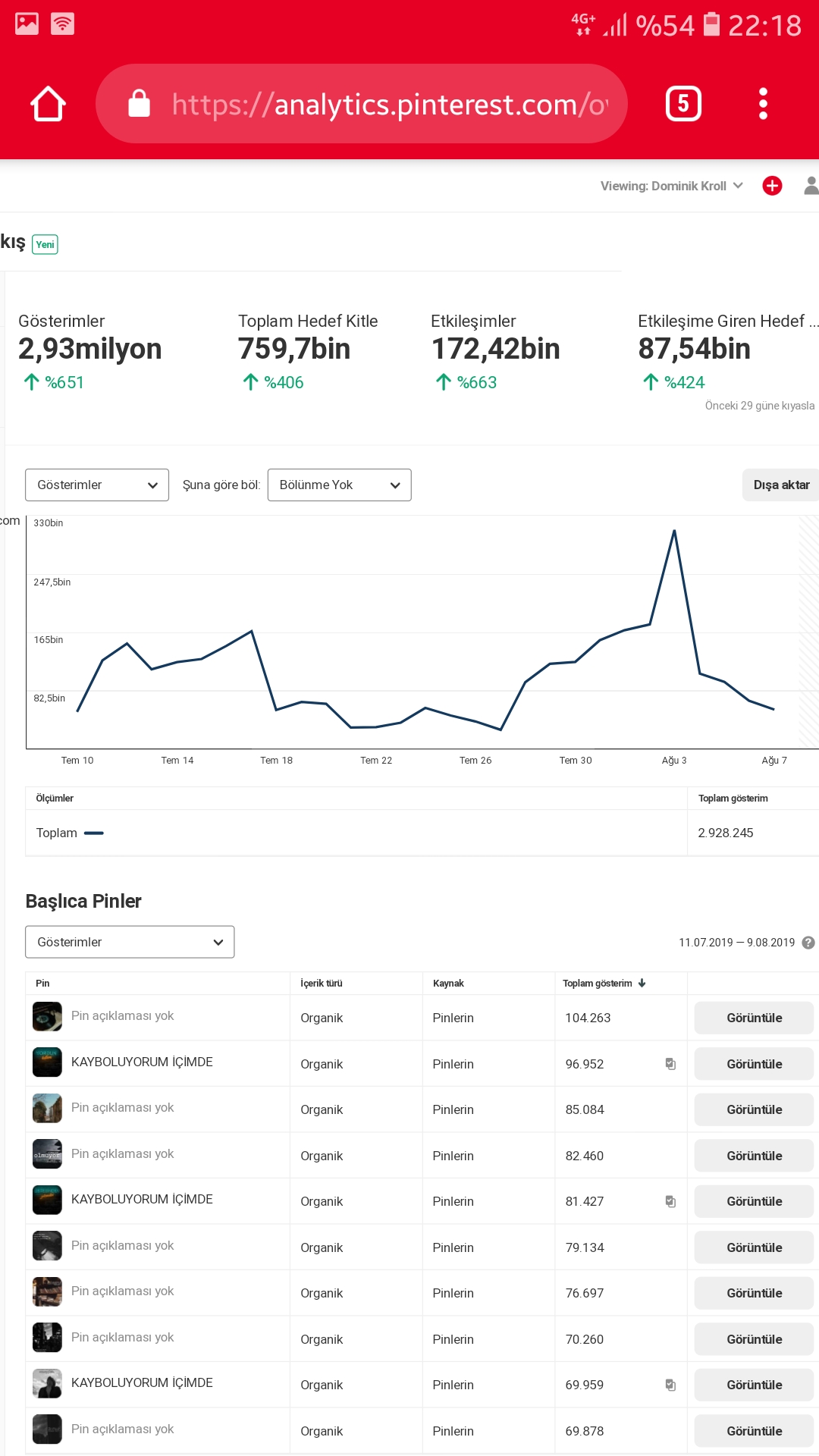Click the red plus create button

[x=772, y=186]
